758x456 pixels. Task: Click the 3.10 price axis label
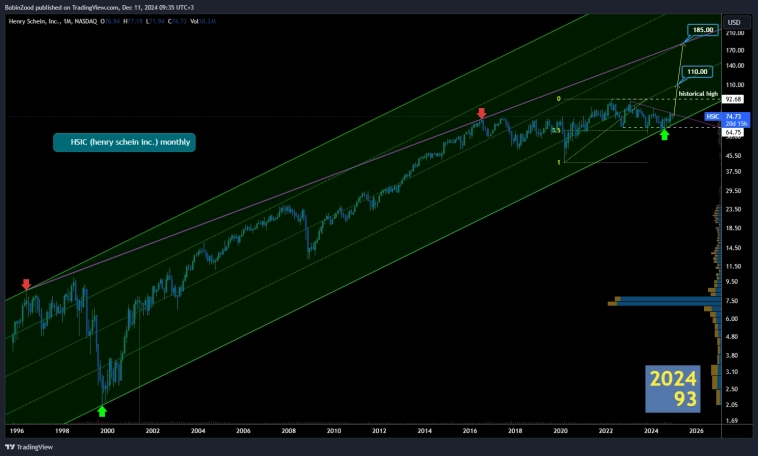click(x=732, y=371)
